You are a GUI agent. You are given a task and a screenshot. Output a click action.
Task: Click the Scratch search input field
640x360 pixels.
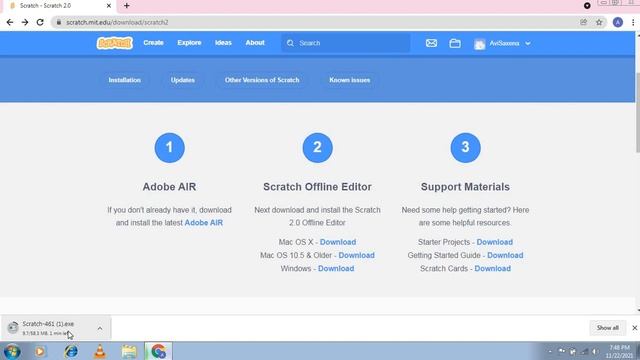coord(346,43)
